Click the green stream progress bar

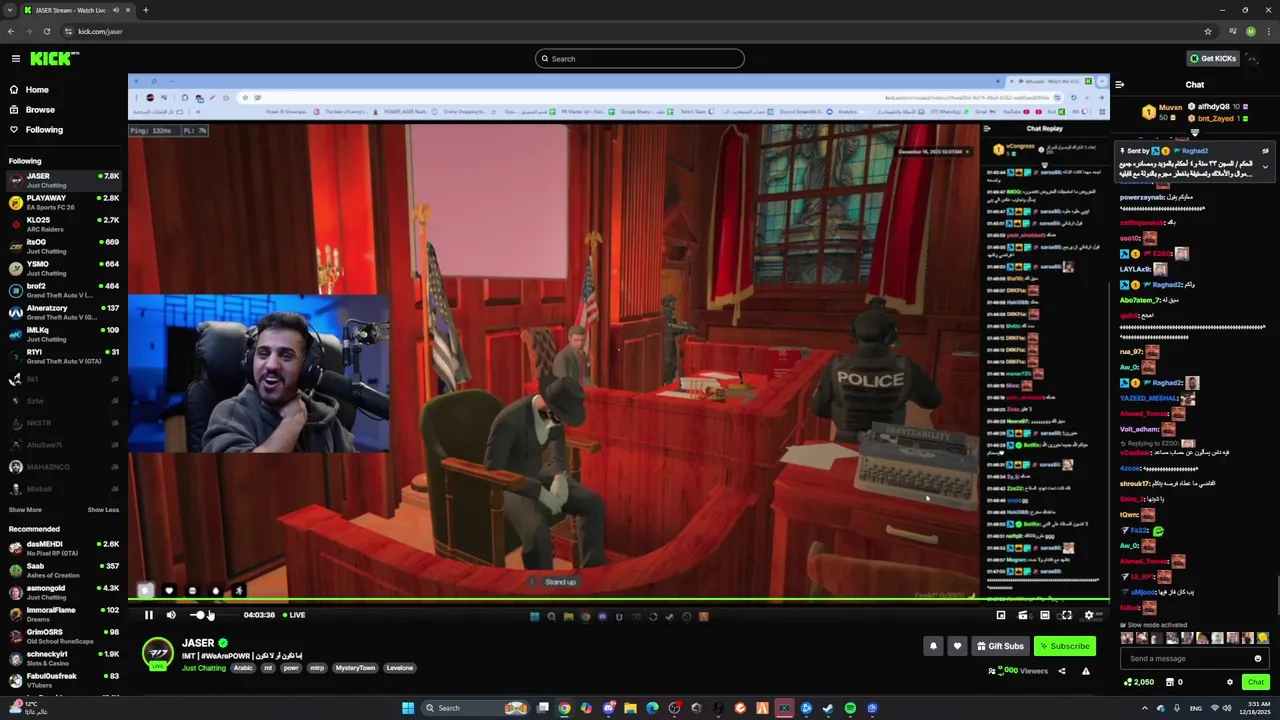(618, 600)
